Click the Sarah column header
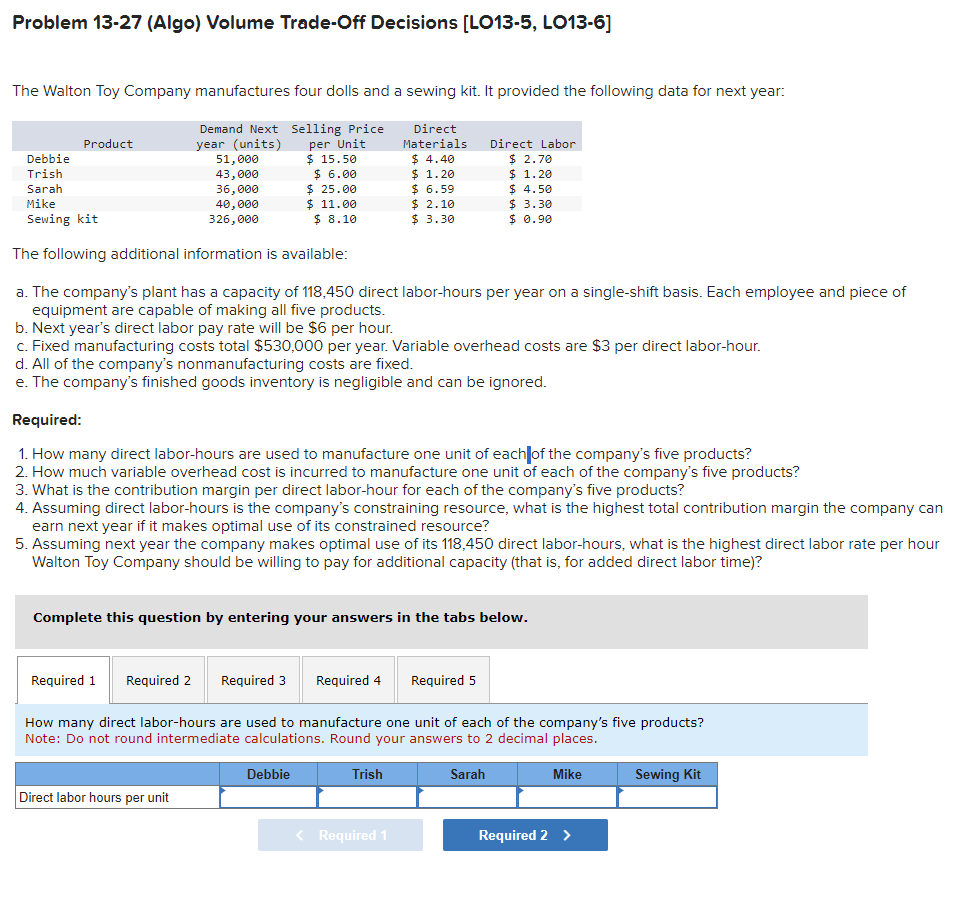The image size is (967, 907). (467, 774)
